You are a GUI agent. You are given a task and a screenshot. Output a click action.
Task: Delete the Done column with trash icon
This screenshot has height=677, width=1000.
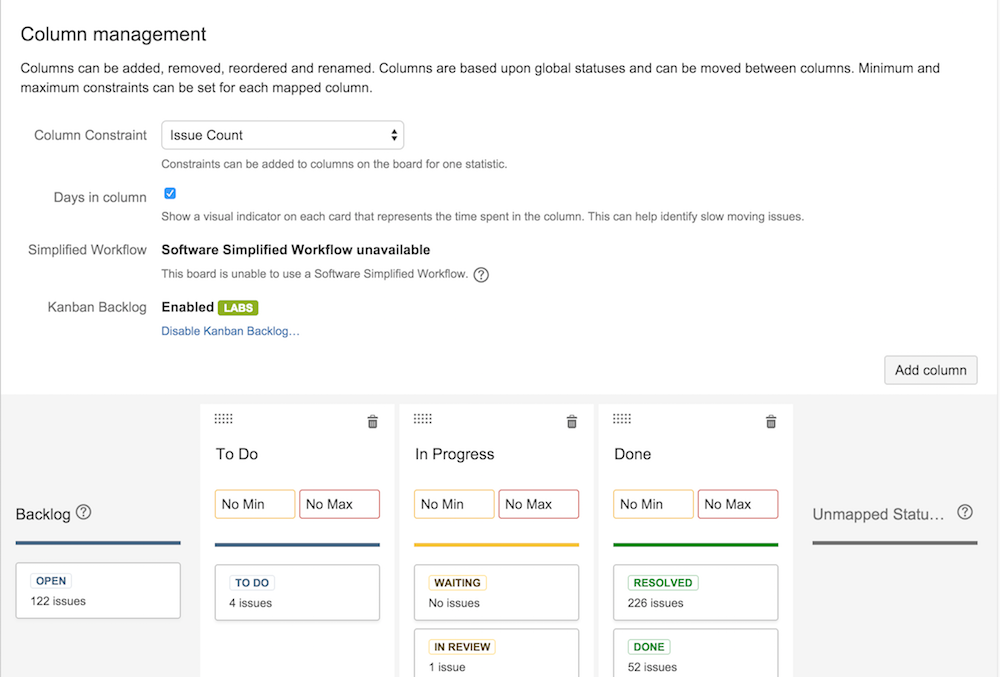tap(770, 421)
